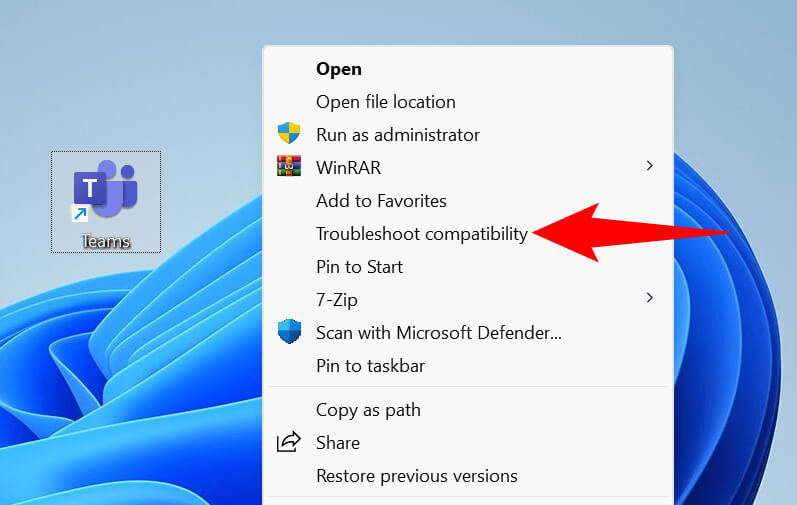The image size is (797, 505).
Task: Expand the 7-Zip submenu chevron
Action: tap(649, 298)
